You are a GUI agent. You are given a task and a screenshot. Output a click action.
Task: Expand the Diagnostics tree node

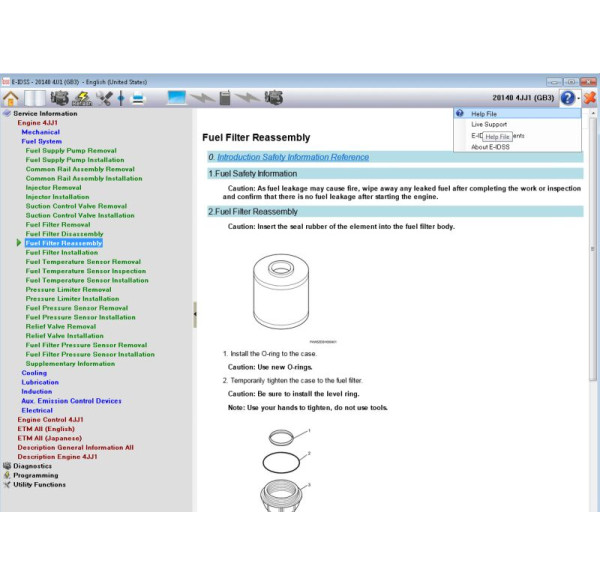coord(32,465)
